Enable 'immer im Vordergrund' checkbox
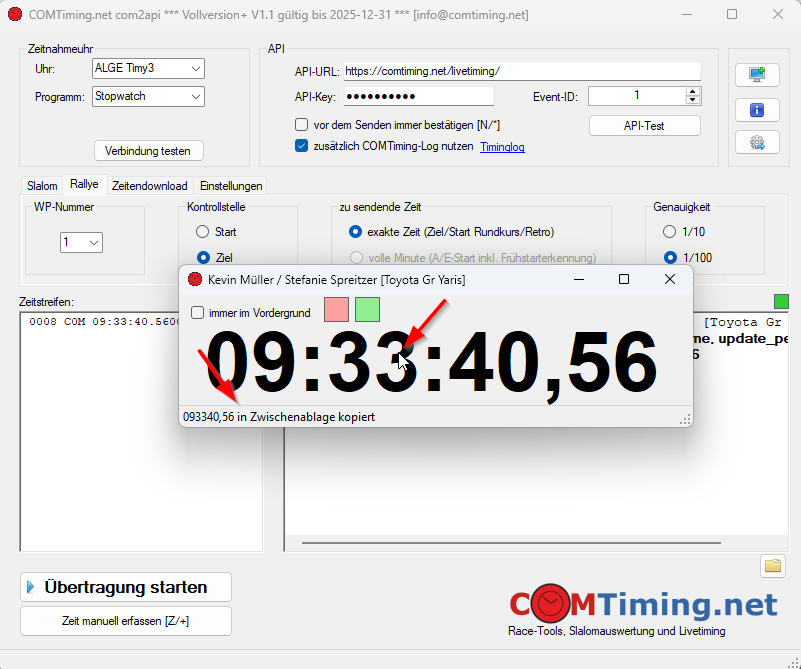This screenshot has height=669, width=801. (198, 312)
